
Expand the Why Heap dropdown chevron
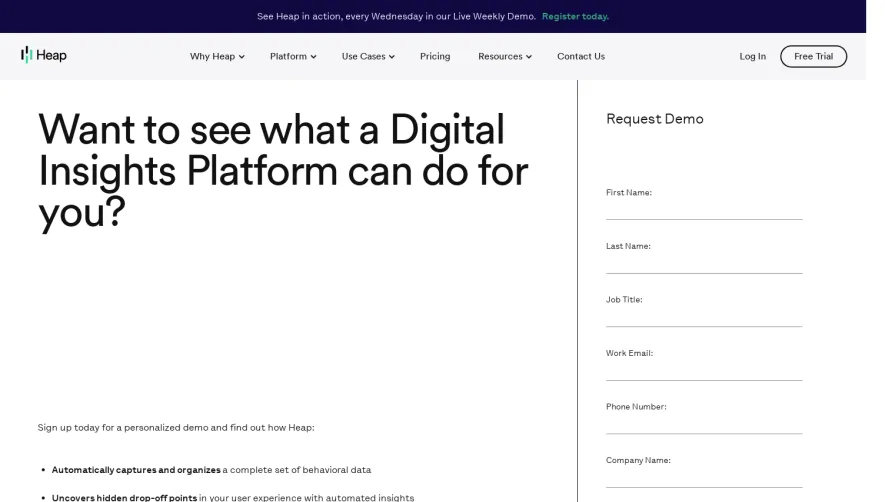pyautogui.click(x=242, y=56)
